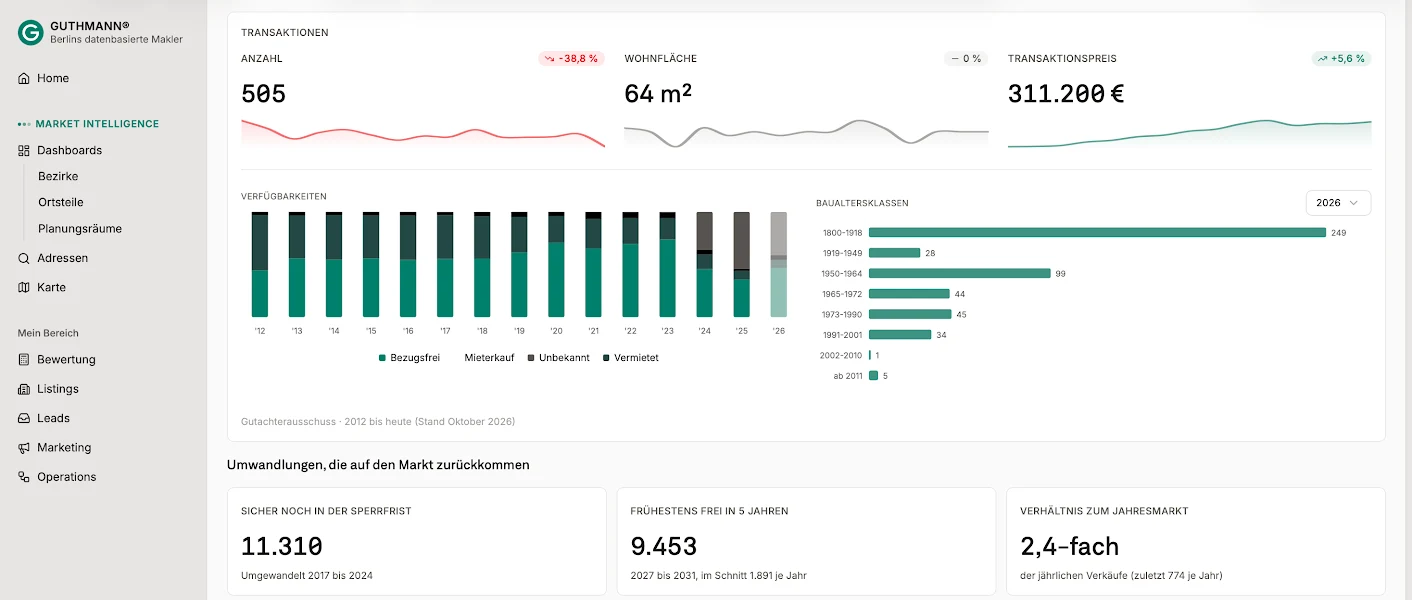The width and height of the screenshot is (1412, 600).
Task: Click the 2,4-fach ratio figure
Action: [x=1070, y=546]
